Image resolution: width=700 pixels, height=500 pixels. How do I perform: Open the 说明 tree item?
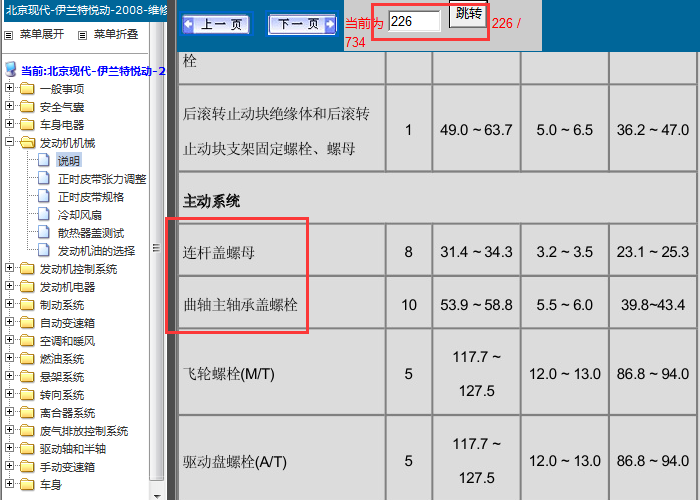[69, 161]
